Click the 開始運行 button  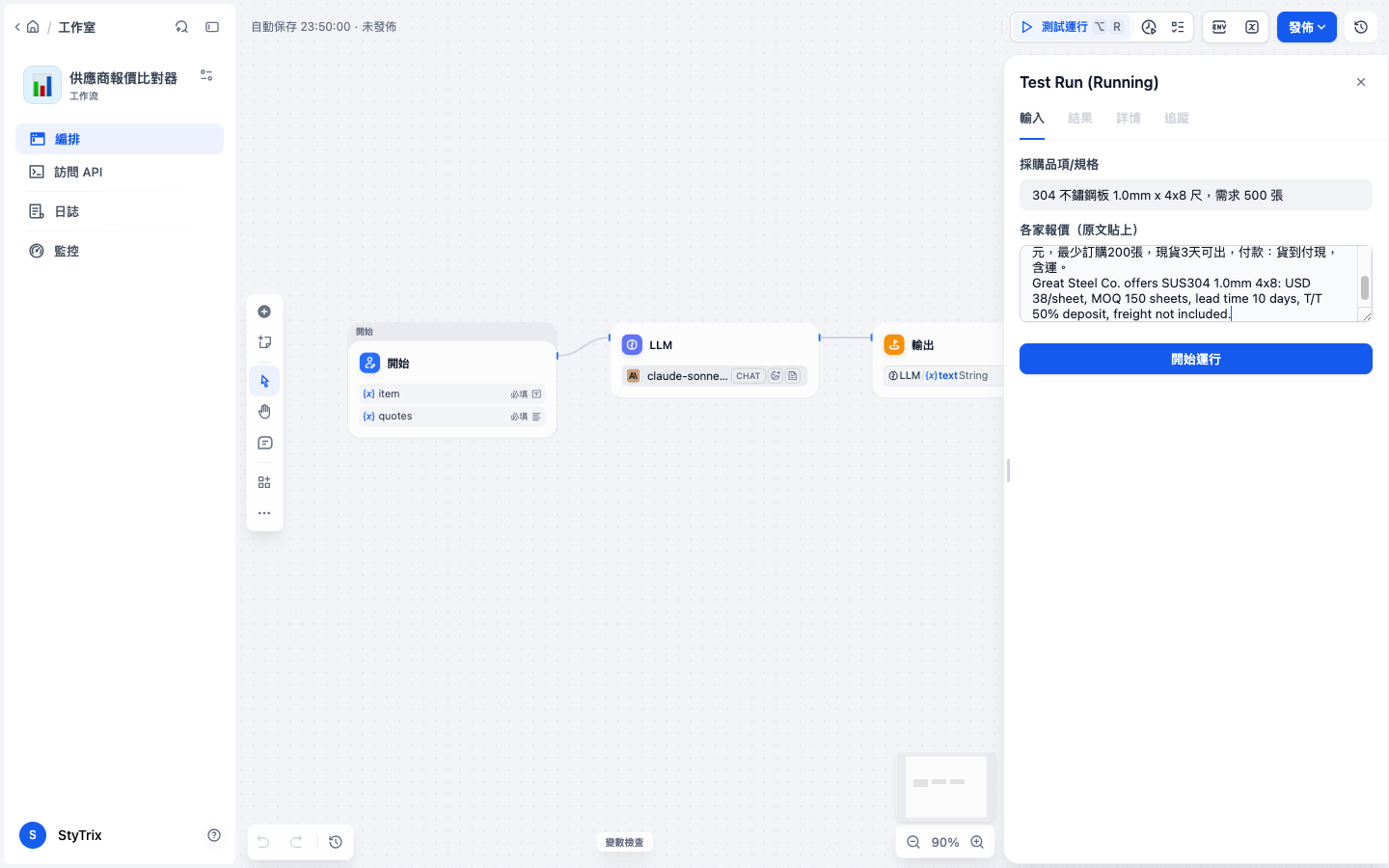(1196, 359)
